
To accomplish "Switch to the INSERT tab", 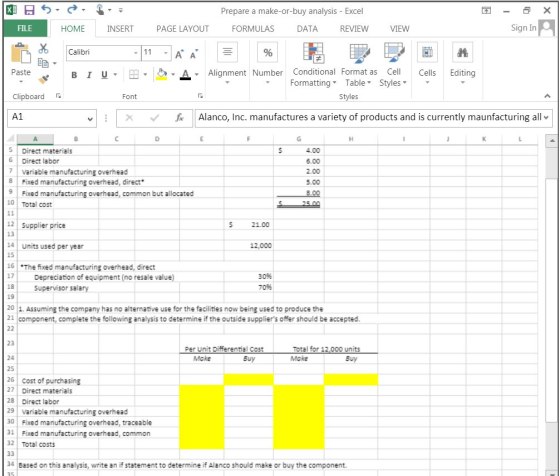I will point(120,29).
